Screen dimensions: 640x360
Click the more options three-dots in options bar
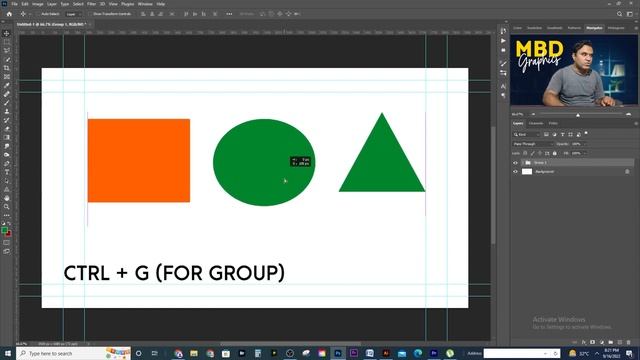click(229, 14)
